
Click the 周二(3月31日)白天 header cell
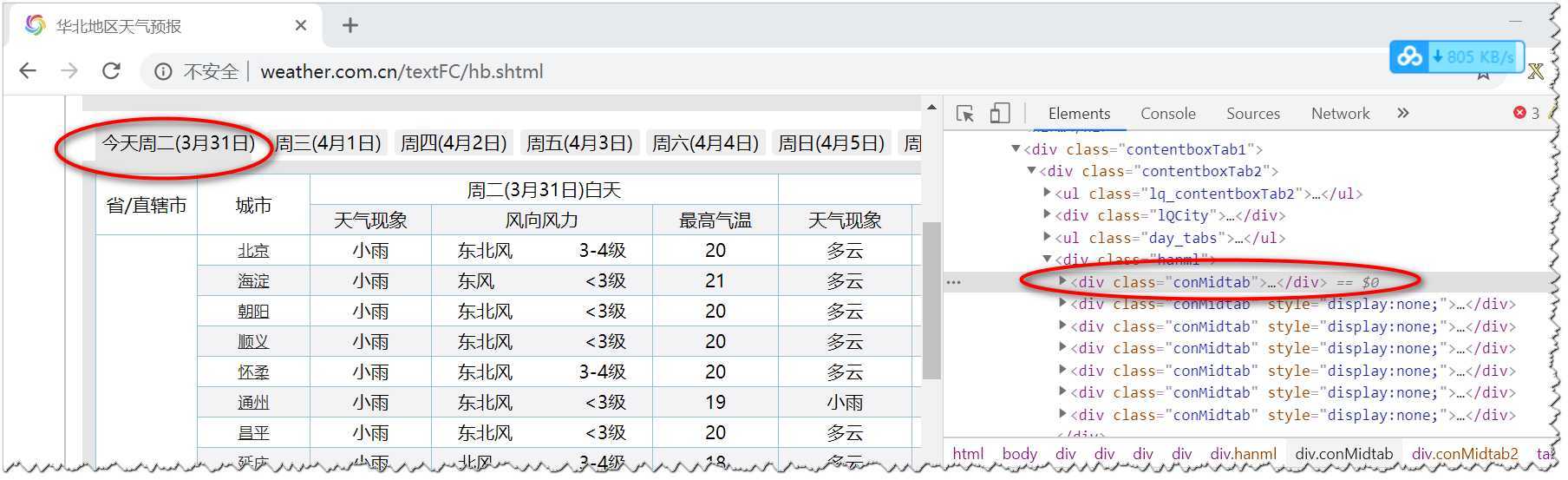[x=544, y=190]
